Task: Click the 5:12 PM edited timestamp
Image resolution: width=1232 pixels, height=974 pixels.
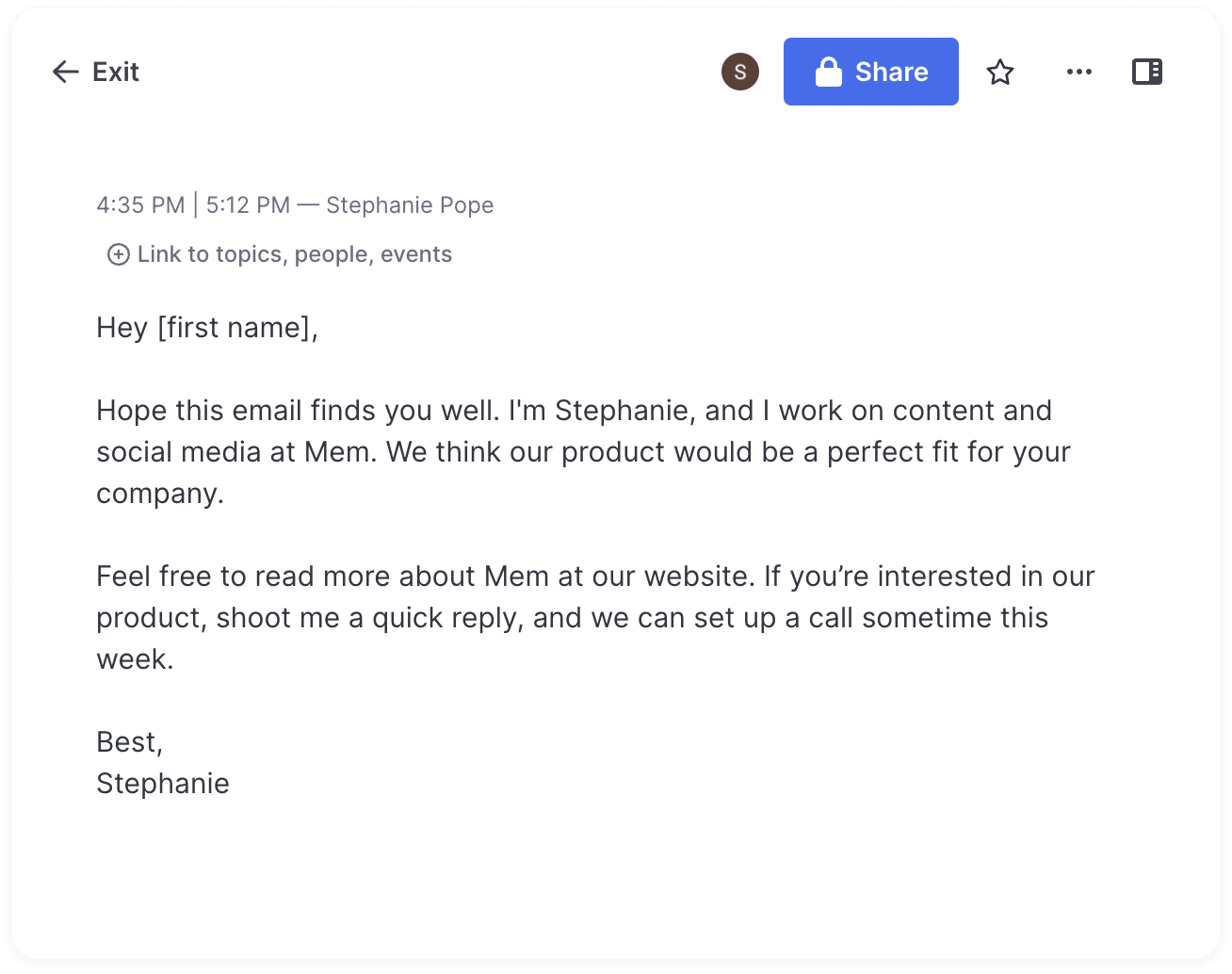Action: tap(249, 205)
